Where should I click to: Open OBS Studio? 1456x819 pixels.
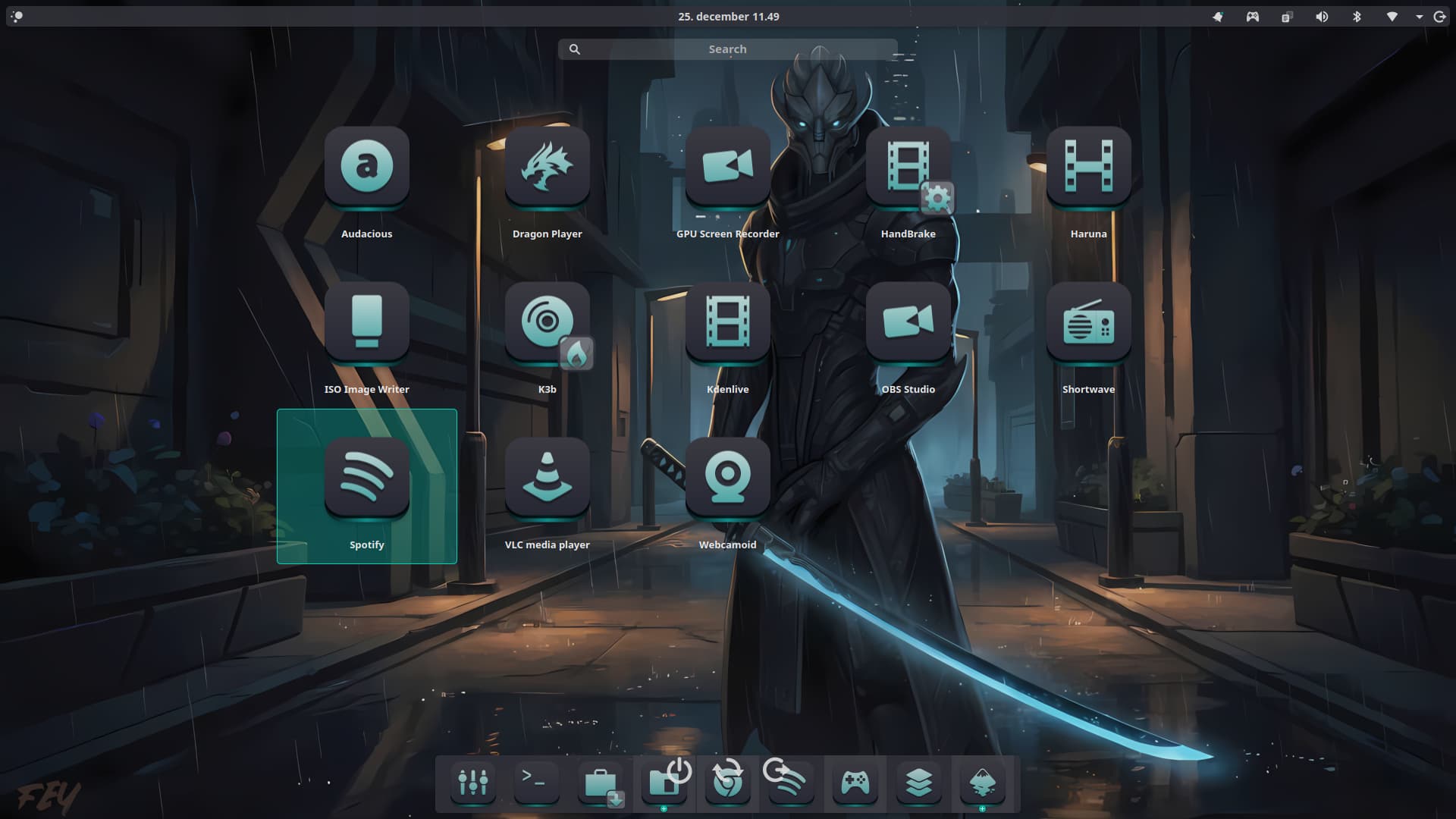(908, 322)
